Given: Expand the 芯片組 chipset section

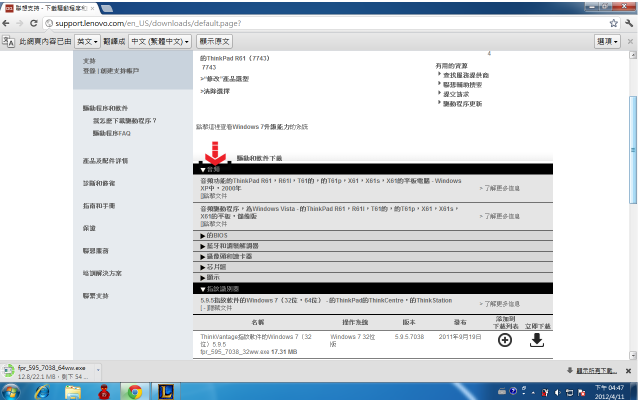Looking at the screenshot, I should click(373, 267).
